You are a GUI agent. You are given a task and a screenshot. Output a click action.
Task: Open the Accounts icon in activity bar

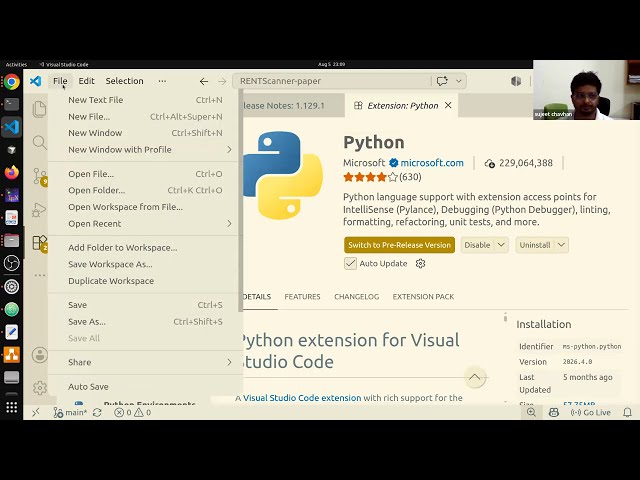40,355
